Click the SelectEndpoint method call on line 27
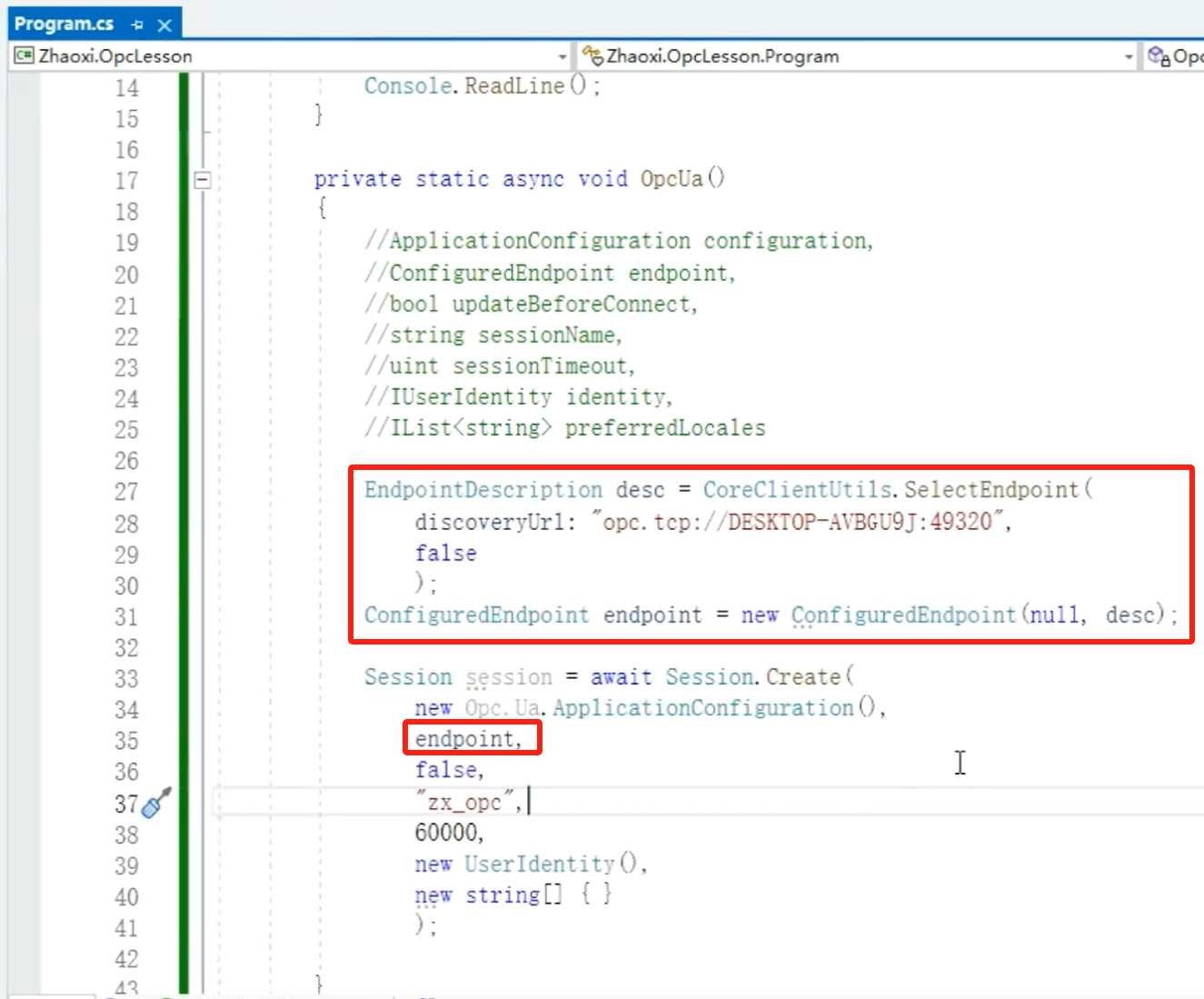This screenshot has height=999, width=1204. [x=990, y=490]
